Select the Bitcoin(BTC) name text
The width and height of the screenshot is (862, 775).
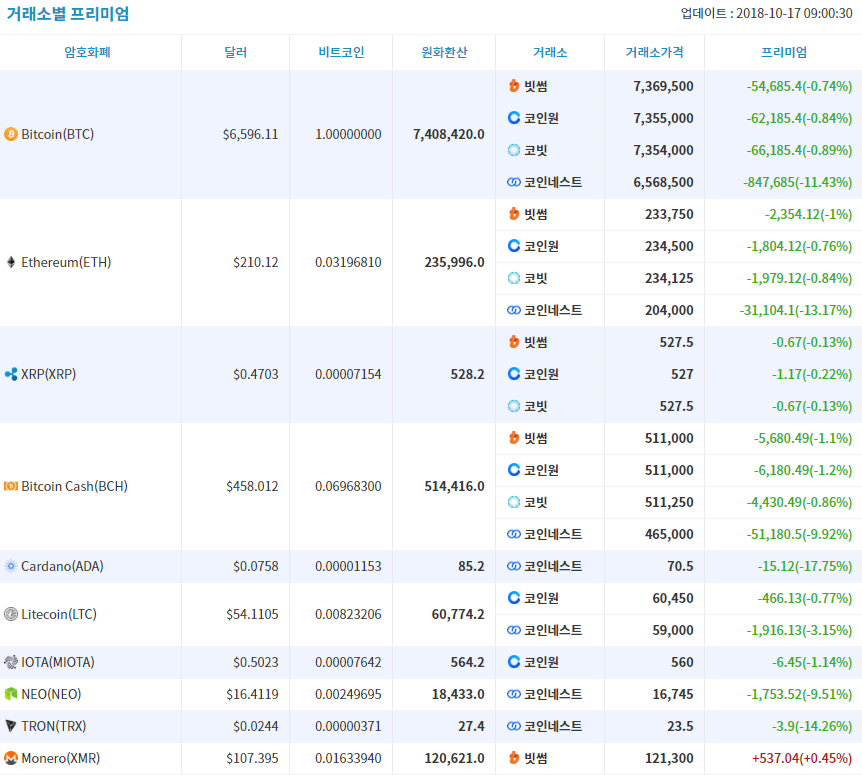coord(58,134)
